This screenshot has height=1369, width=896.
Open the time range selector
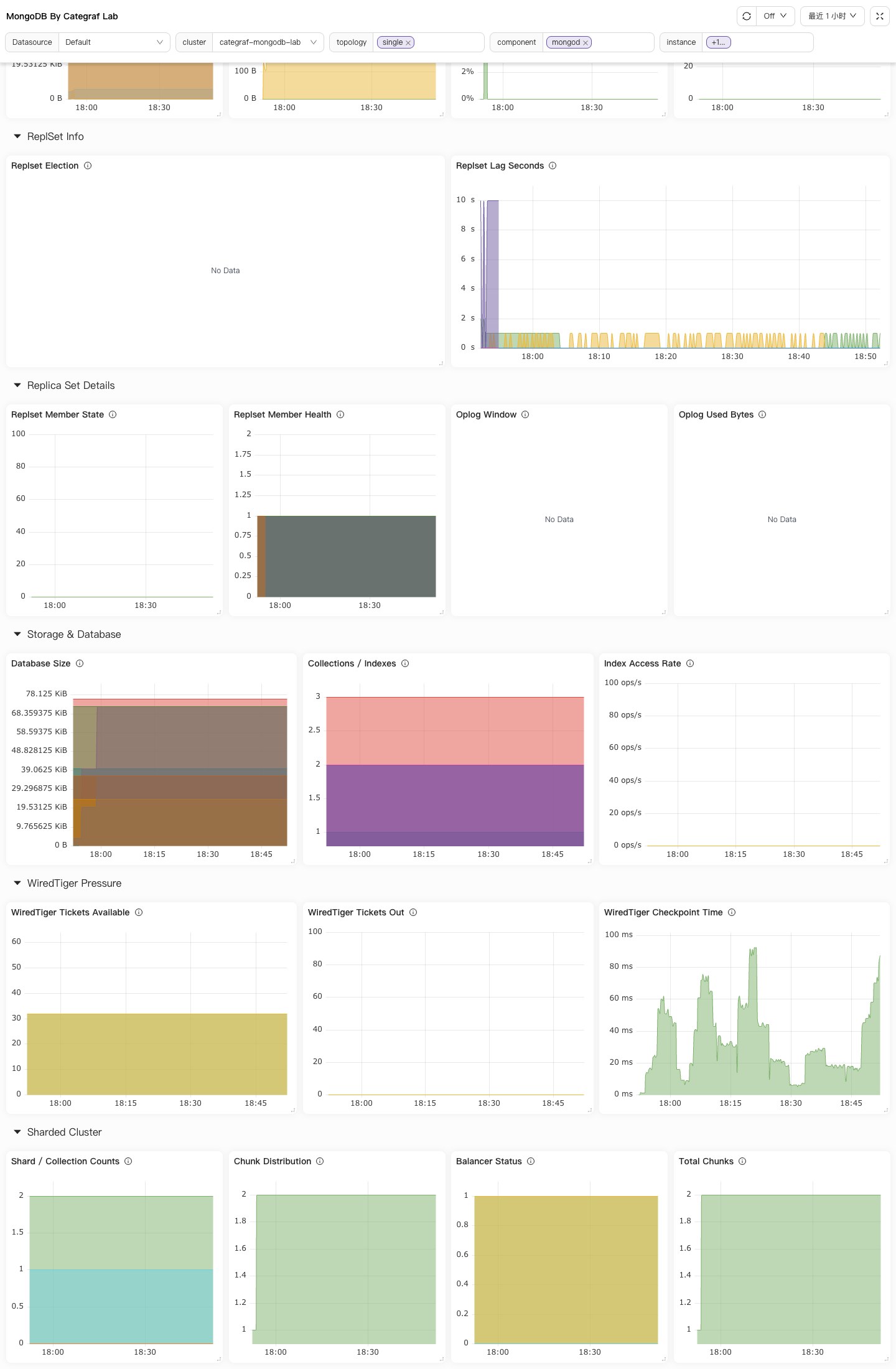833,16
